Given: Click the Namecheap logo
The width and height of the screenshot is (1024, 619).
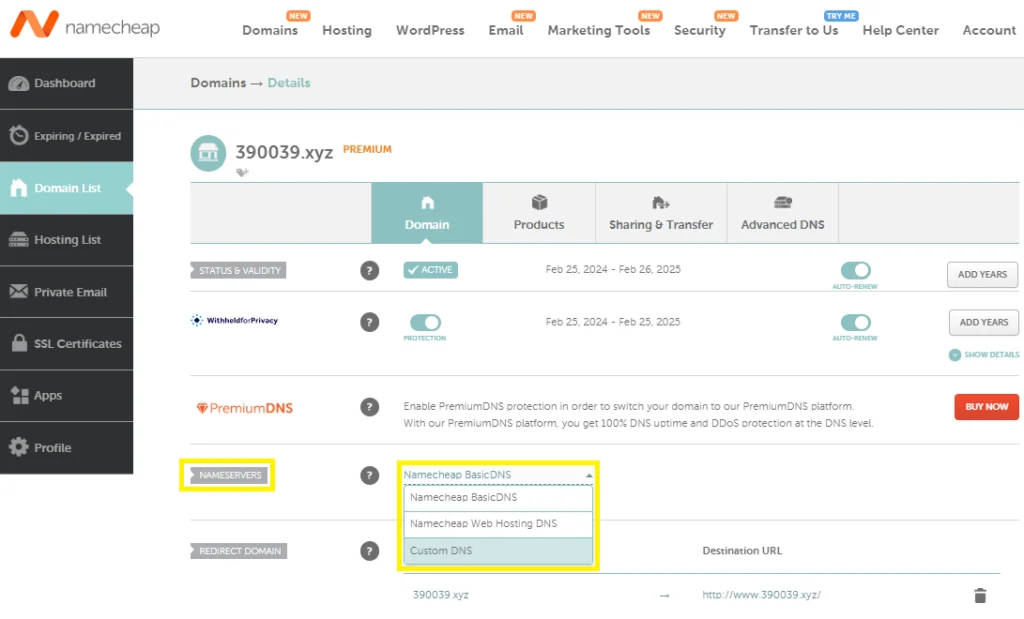Looking at the screenshot, I should coord(85,25).
